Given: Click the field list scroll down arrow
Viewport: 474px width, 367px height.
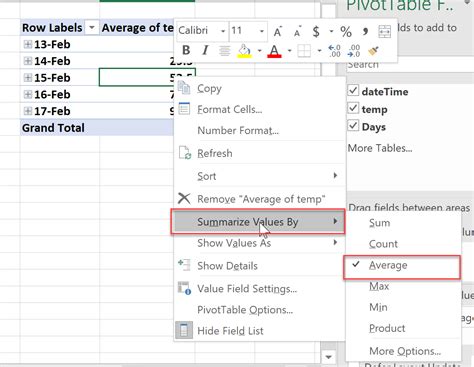Looking at the screenshot, I should click(x=329, y=357).
